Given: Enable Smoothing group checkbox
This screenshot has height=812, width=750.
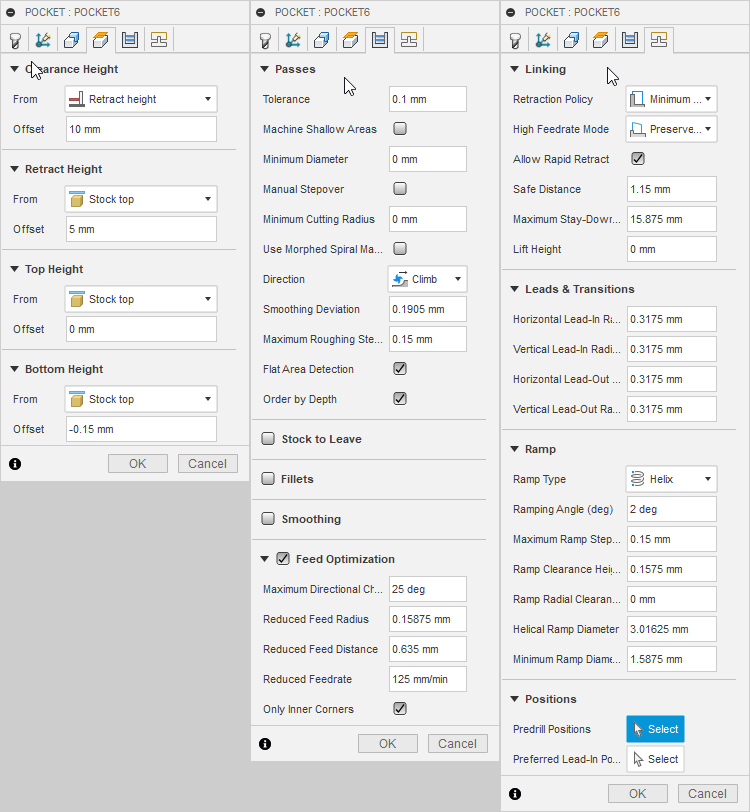Looking at the screenshot, I should pos(268,518).
